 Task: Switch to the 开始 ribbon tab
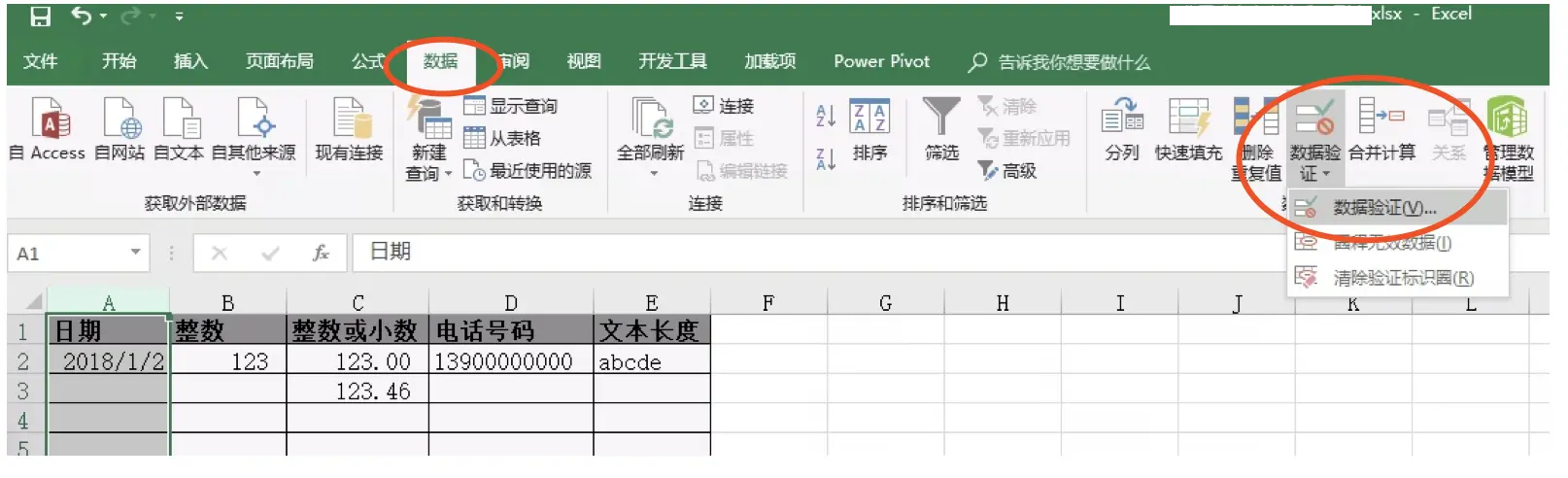119,61
